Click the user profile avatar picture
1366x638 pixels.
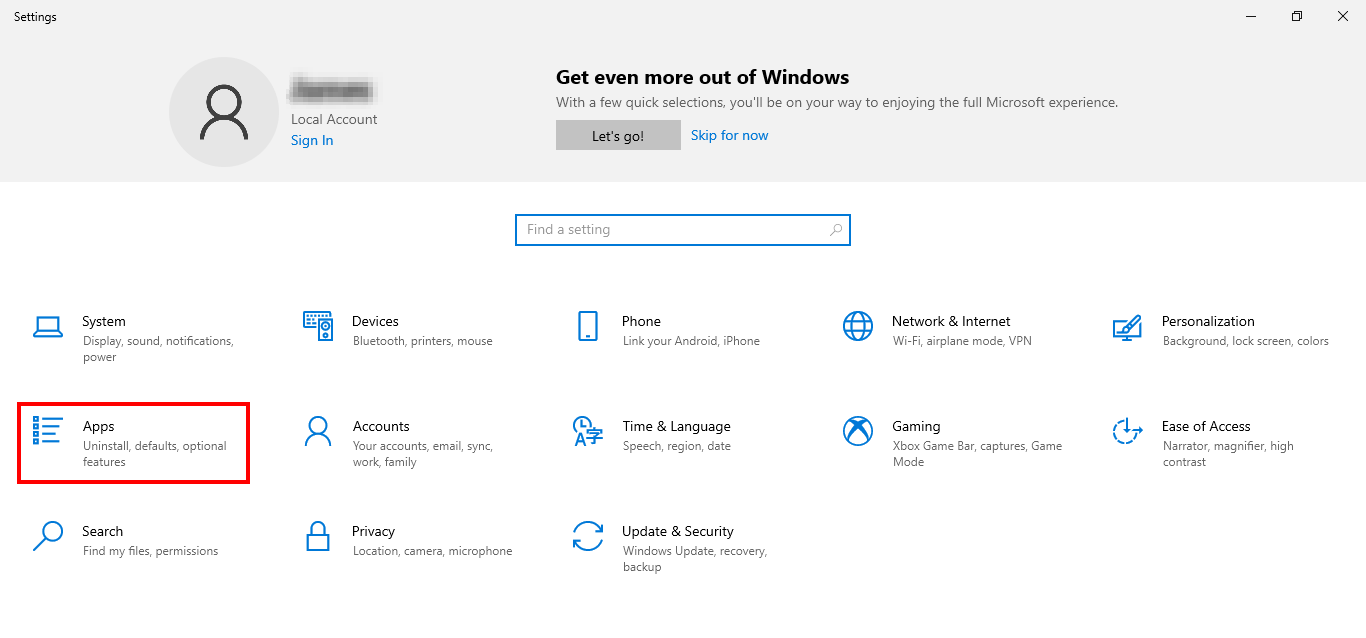click(x=223, y=111)
